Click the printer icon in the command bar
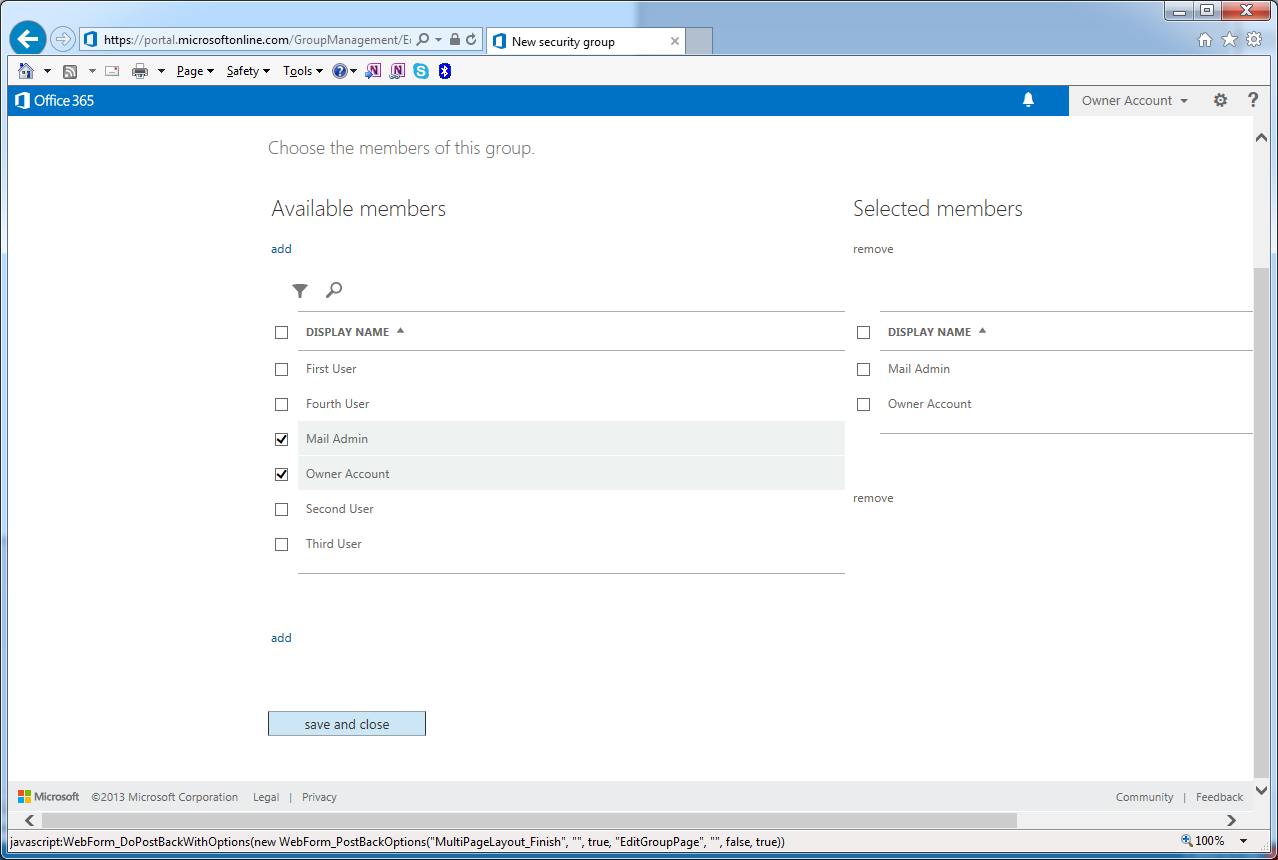 tap(140, 71)
